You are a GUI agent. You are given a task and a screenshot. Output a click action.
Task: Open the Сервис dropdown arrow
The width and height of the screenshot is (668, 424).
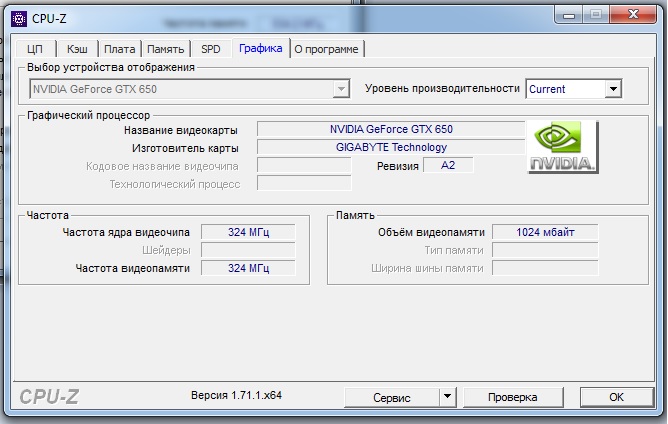447,397
